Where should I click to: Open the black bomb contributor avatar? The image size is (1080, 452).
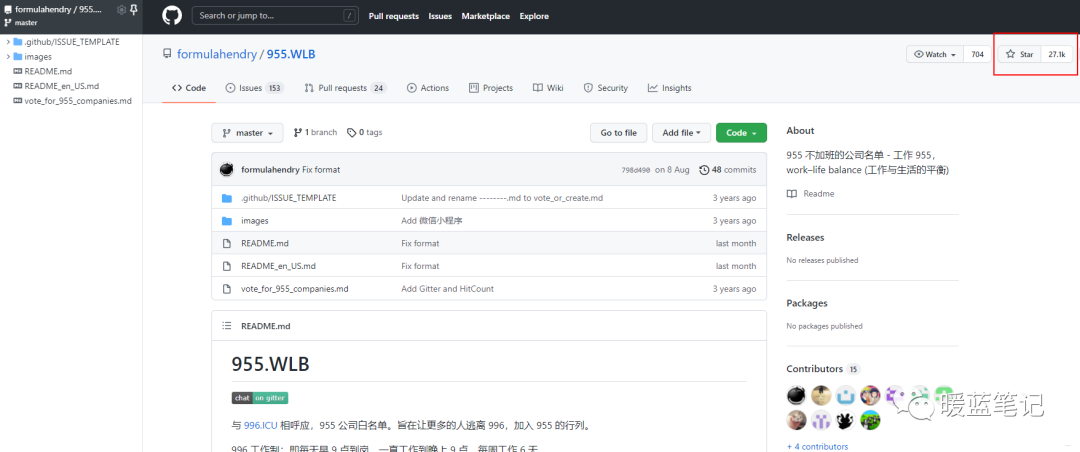tap(796, 396)
